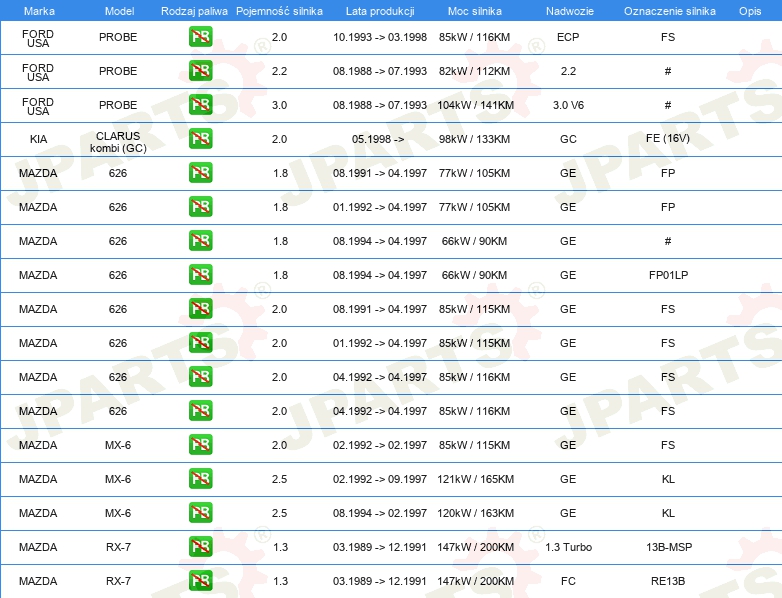Click fuel icon for Mazda 626 1.8 from 08.1991
The height and width of the screenshot is (598, 782).
click(200, 173)
